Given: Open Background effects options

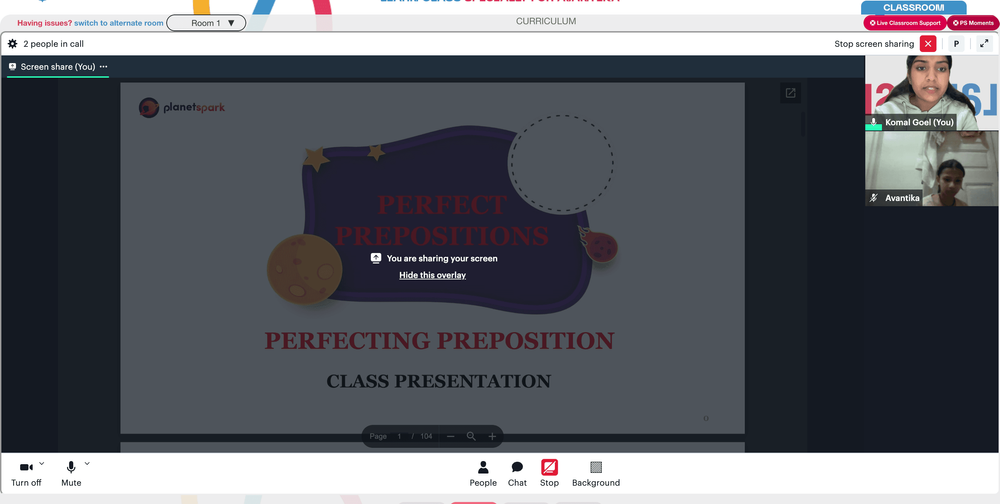Looking at the screenshot, I should (596, 473).
